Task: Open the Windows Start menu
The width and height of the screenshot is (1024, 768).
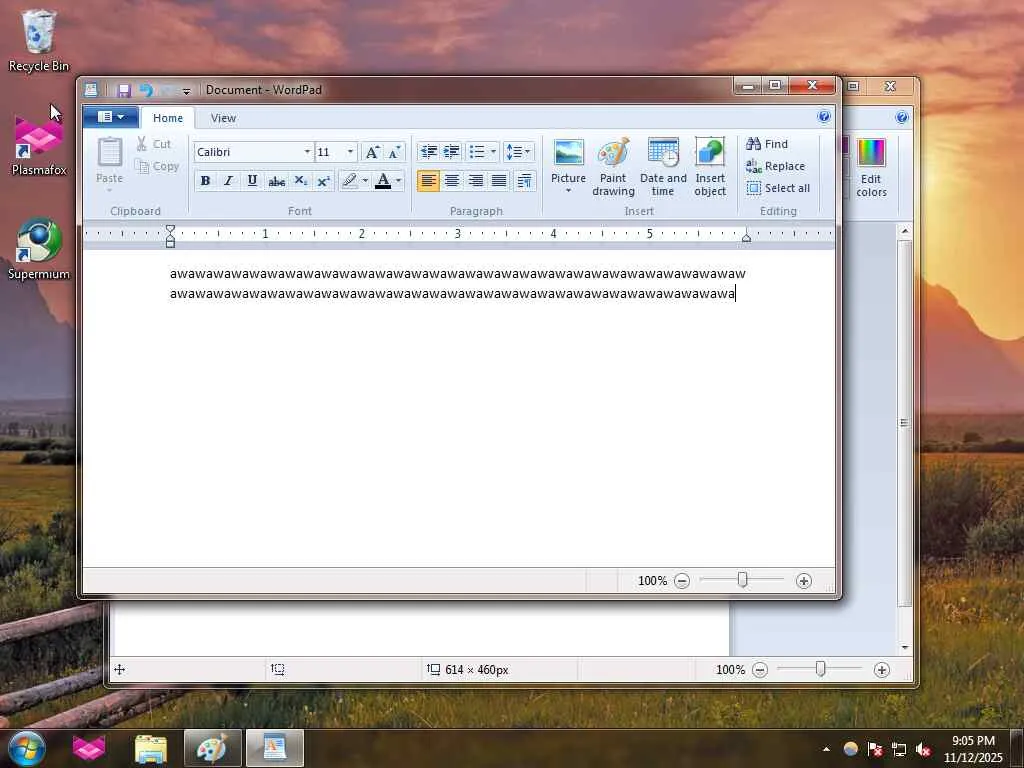Action: (27, 748)
